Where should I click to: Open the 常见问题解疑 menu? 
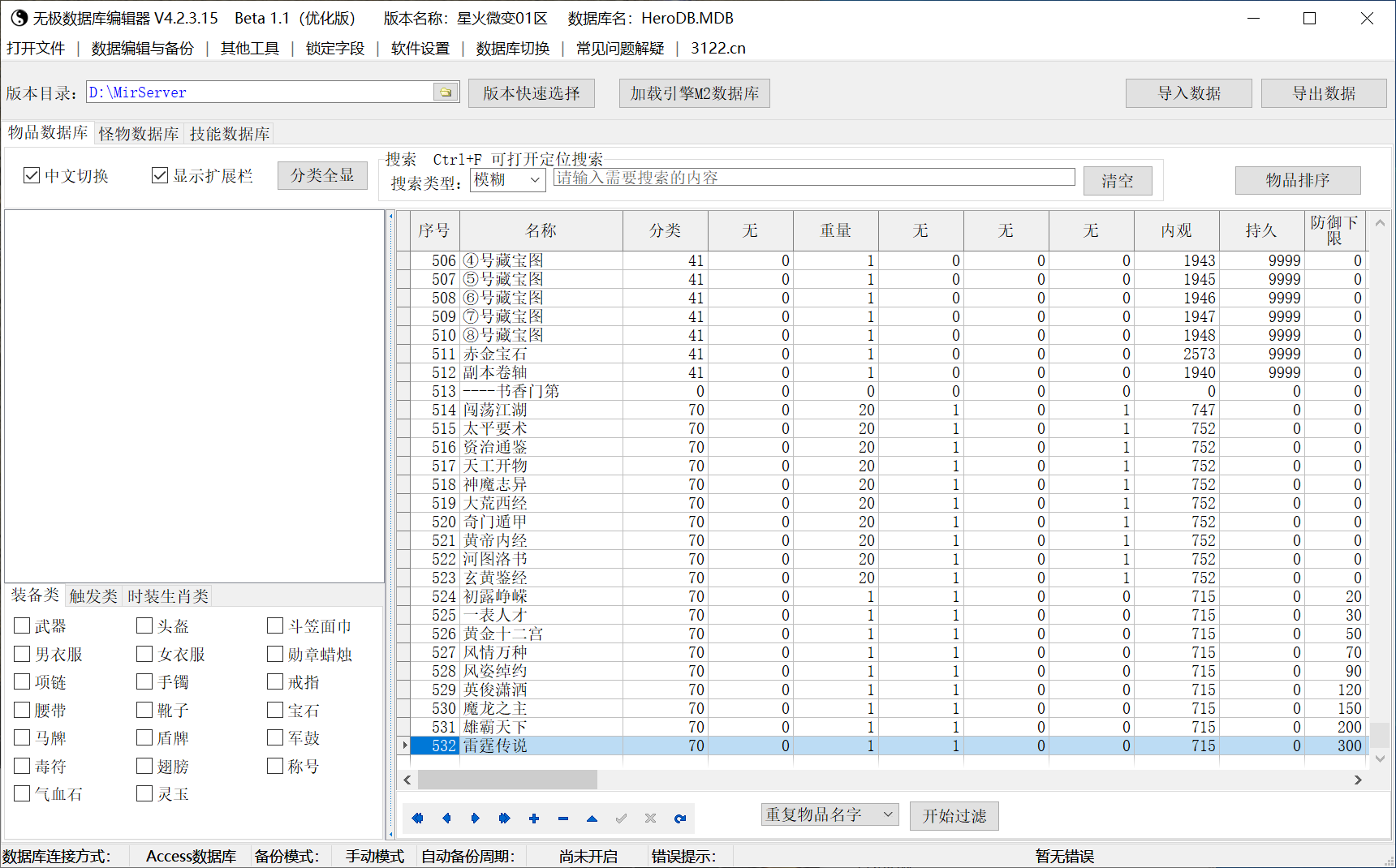click(x=620, y=48)
